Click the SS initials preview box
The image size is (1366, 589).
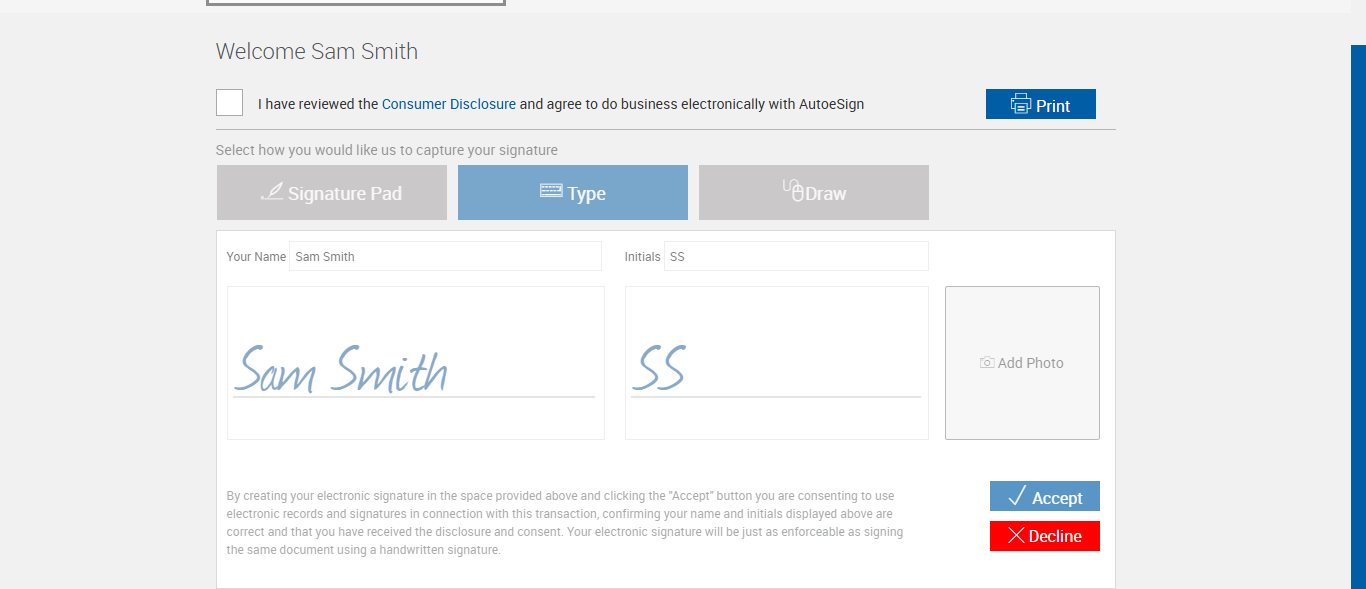(x=776, y=363)
